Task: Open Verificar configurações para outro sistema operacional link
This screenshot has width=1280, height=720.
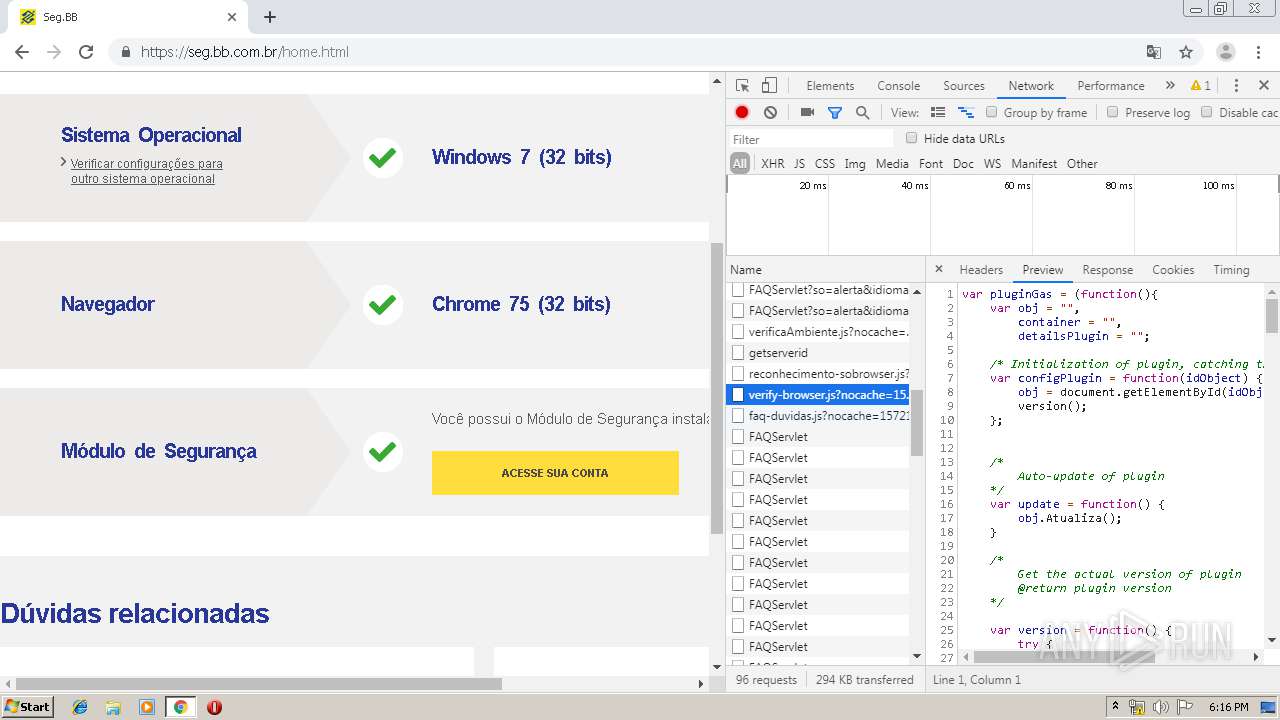Action: click(146, 171)
